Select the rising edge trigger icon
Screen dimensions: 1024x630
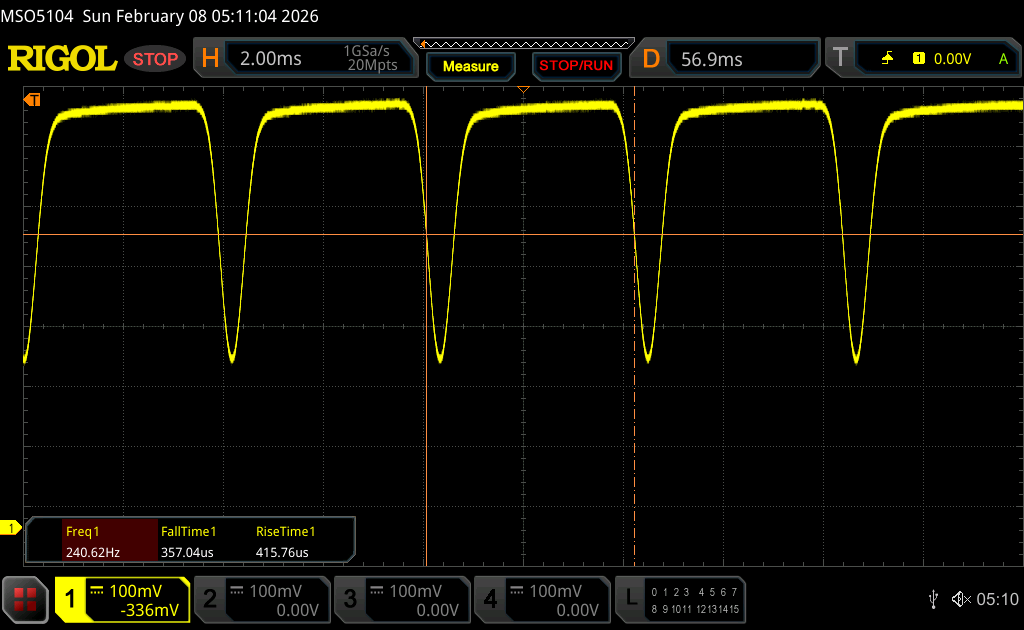click(887, 59)
